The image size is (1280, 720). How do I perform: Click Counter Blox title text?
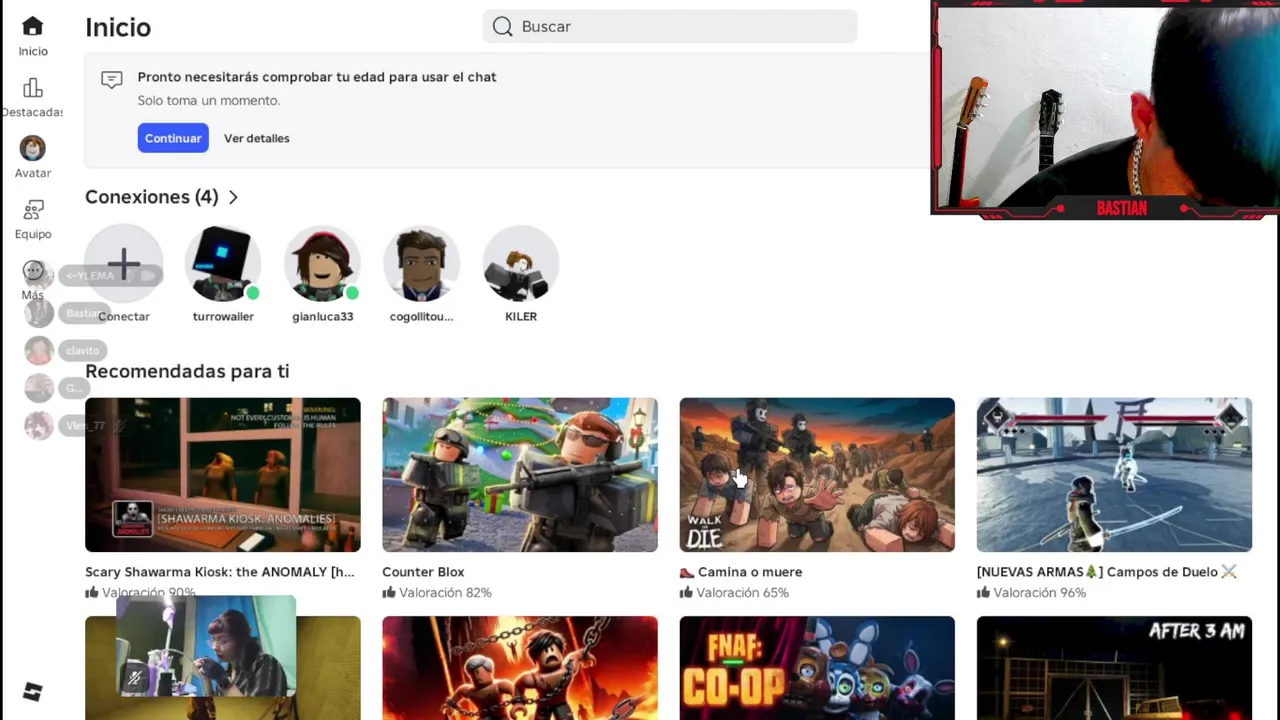tap(423, 572)
